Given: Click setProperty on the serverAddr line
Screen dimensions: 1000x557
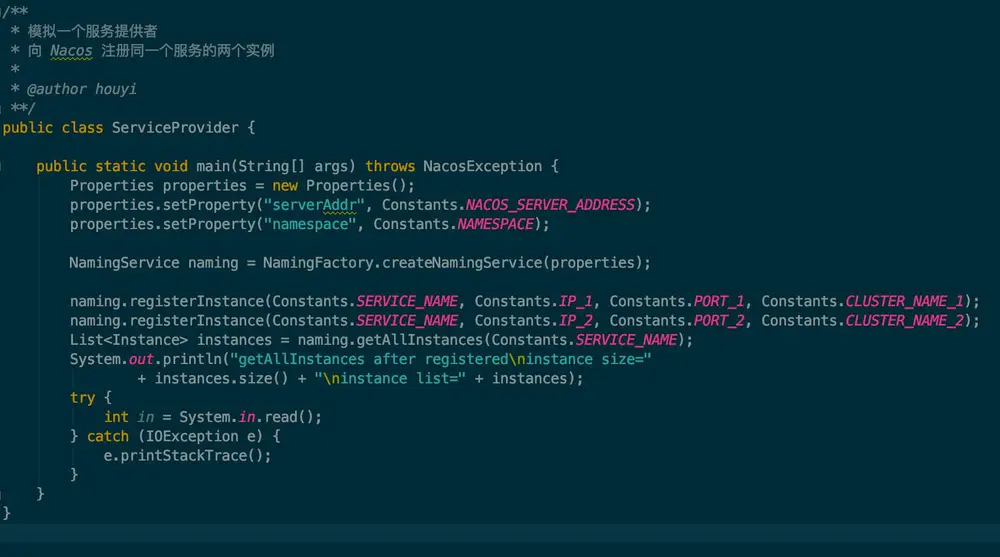Looking at the screenshot, I should pos(209,205).
